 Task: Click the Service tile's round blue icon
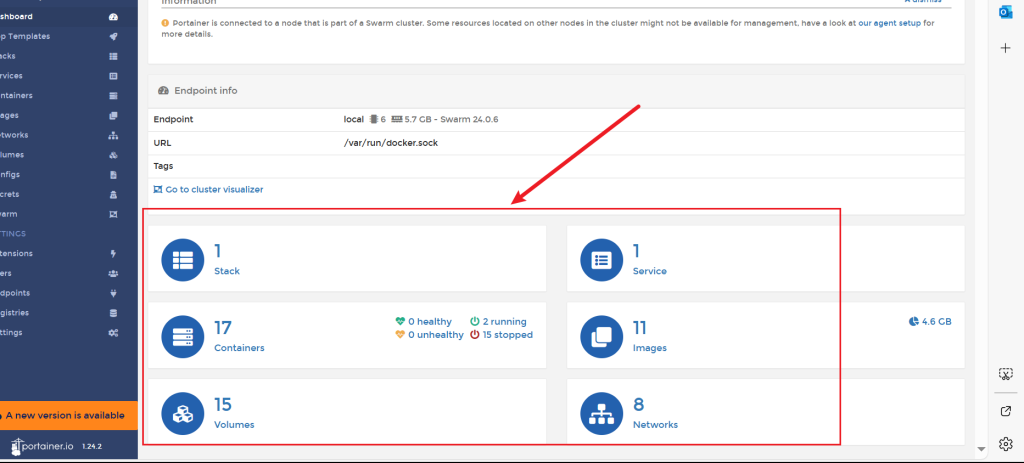click(601, 259)
